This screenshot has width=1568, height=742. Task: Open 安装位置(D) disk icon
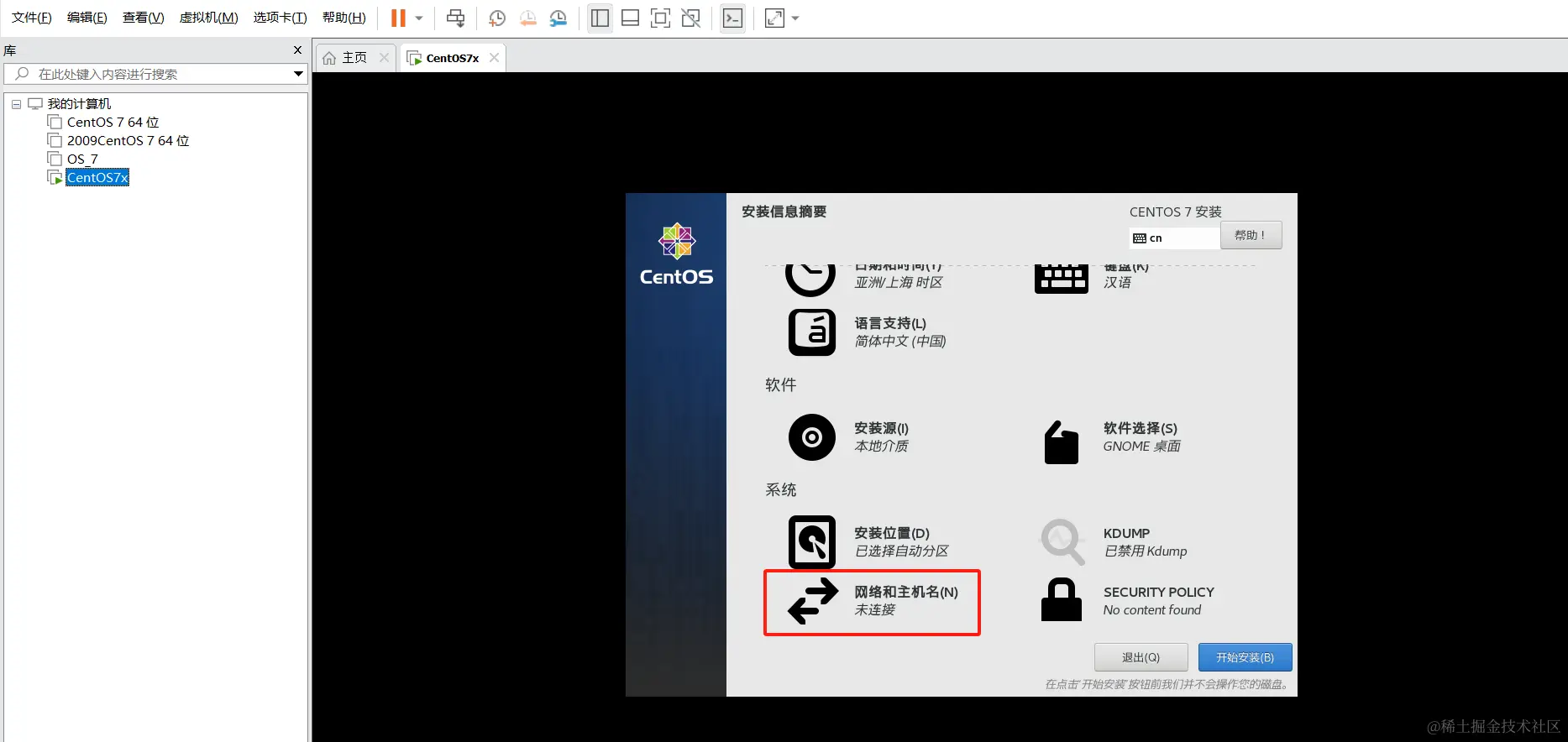coord(812,542)
